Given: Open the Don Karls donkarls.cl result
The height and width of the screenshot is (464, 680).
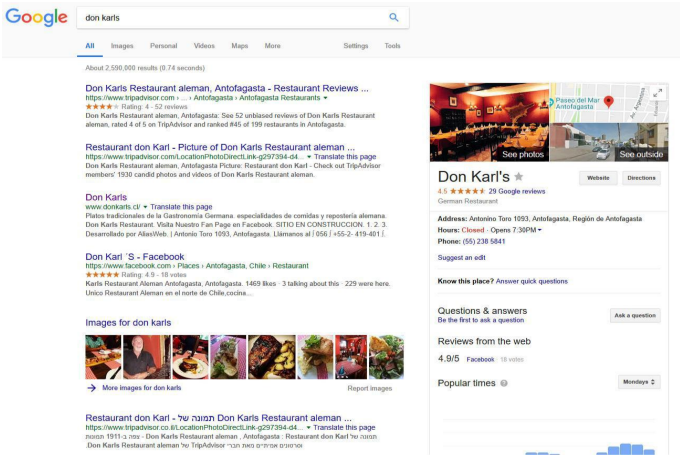Looking at the screenshot, I should point(106,197).
